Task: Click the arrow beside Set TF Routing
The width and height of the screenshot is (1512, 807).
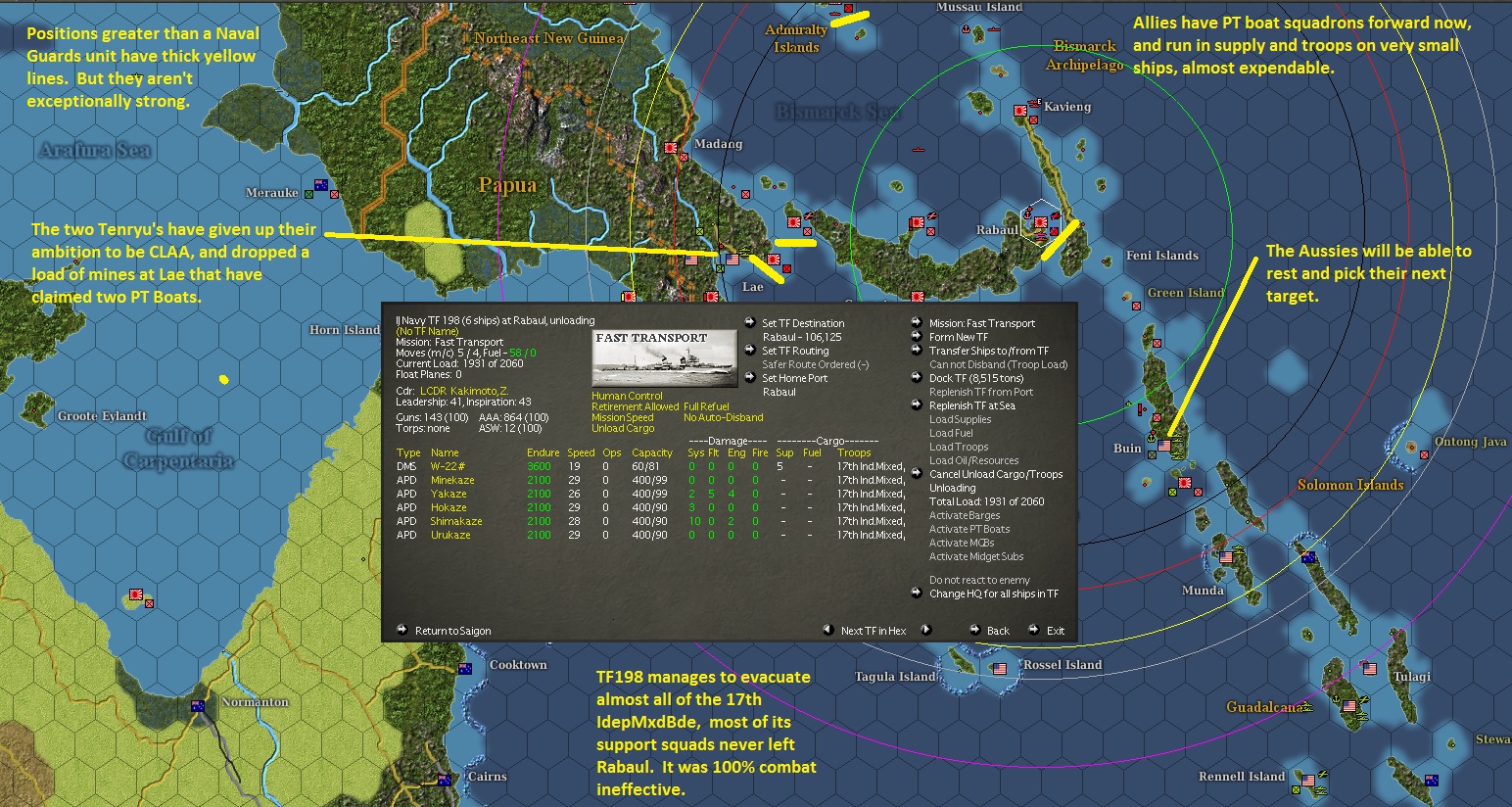Action: pos(749,350)
